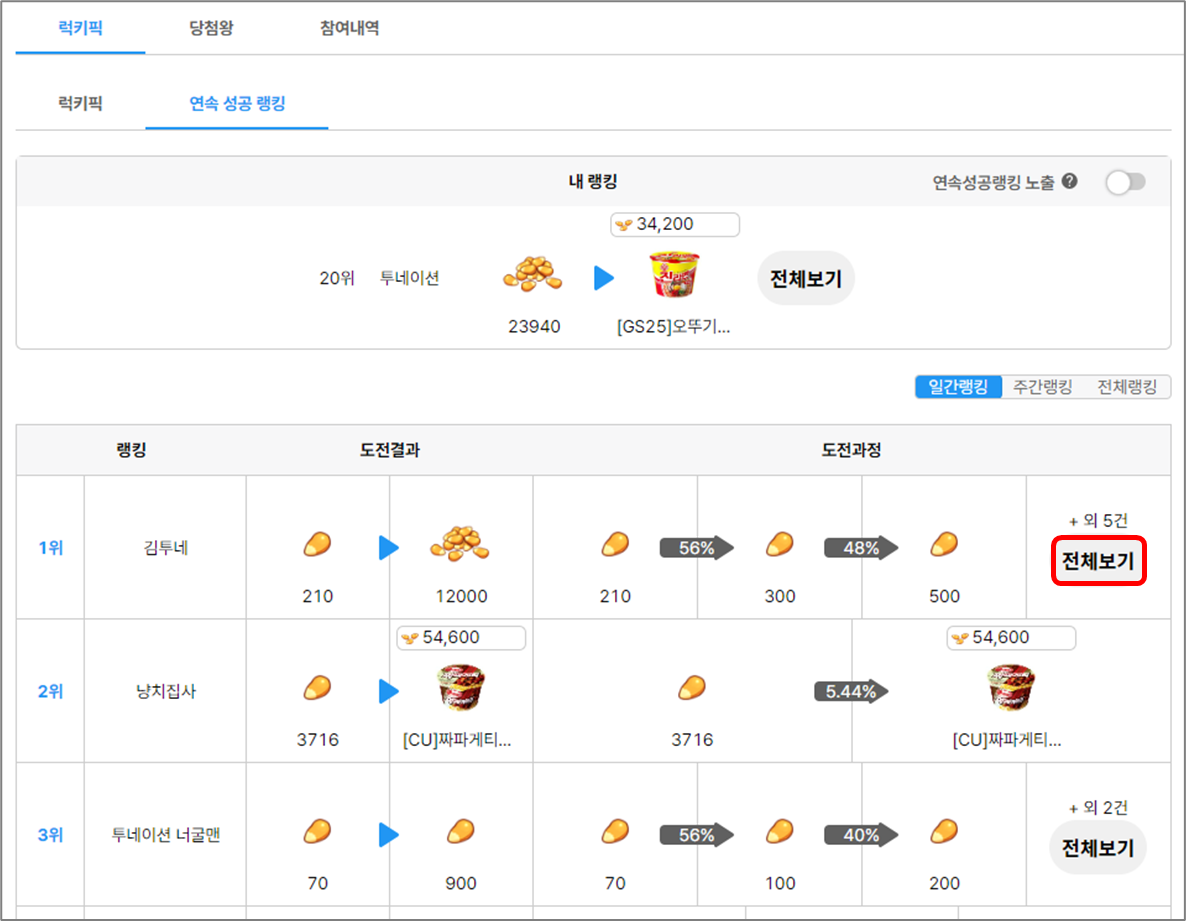Viewport: 1186px width, 921px height.
Task: Open 전체보기 in 내 랭킹 section
Action: (805, 279)
